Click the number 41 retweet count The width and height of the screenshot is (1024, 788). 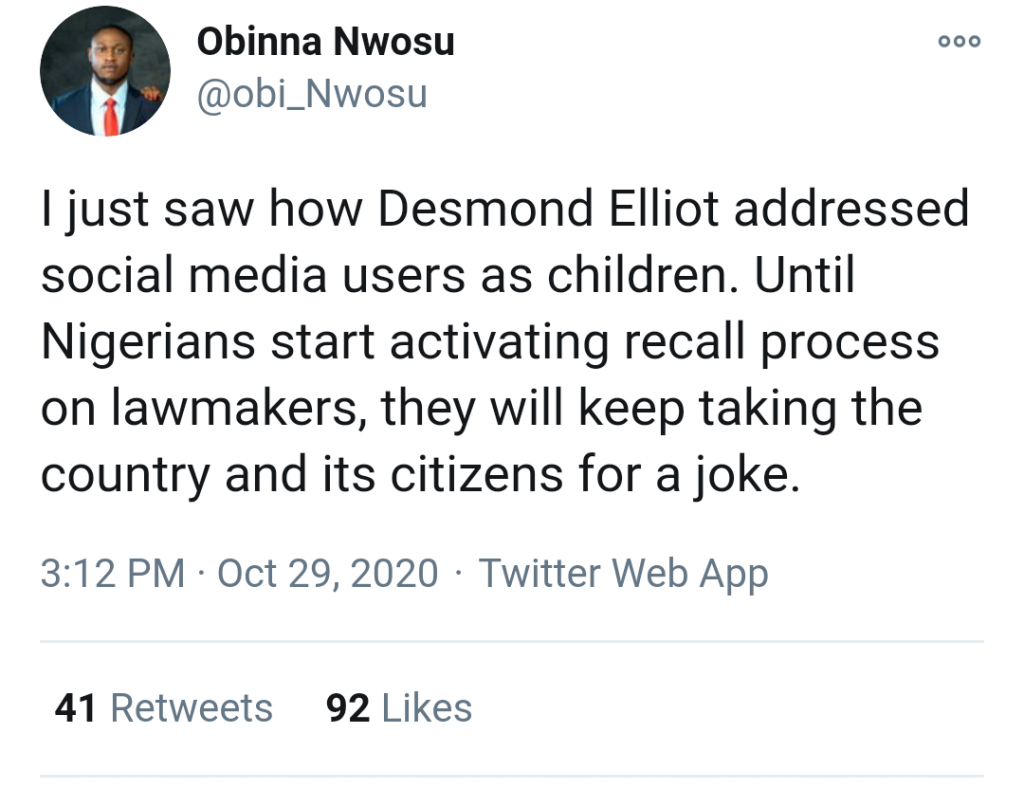point(75,708)
